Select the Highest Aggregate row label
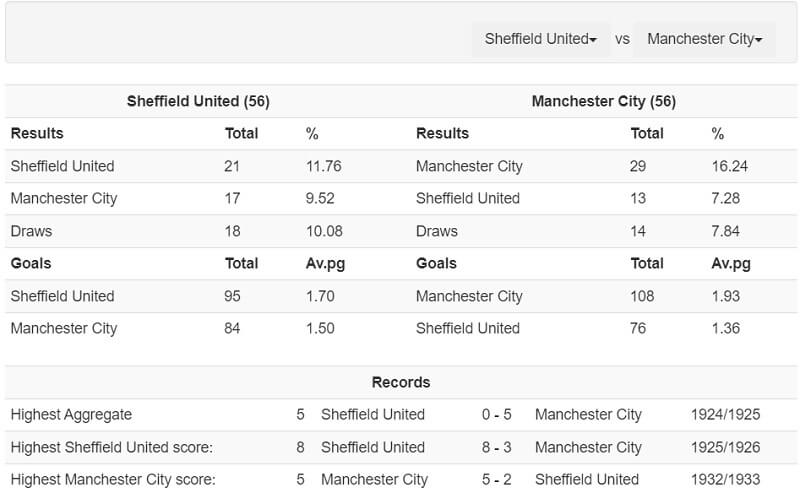The width and height of the screenshot is (800, 504). [x=71, y=414]
